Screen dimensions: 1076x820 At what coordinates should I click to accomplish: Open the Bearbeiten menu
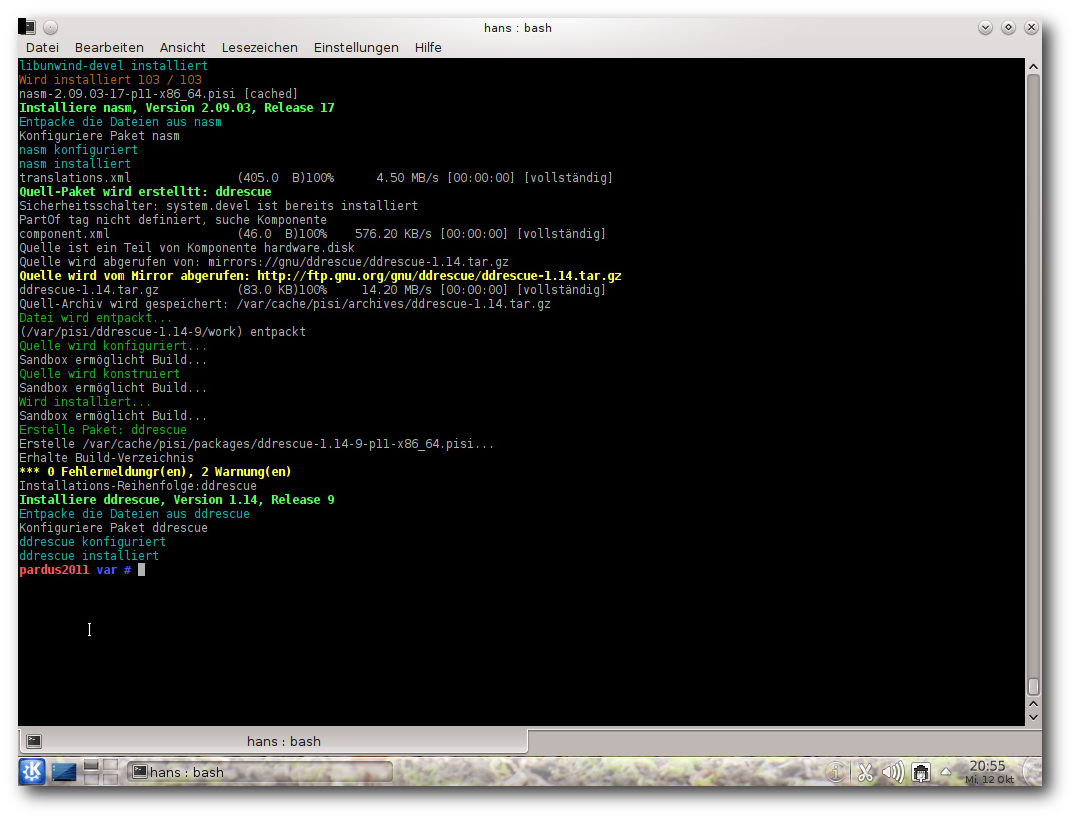(109, 47)
